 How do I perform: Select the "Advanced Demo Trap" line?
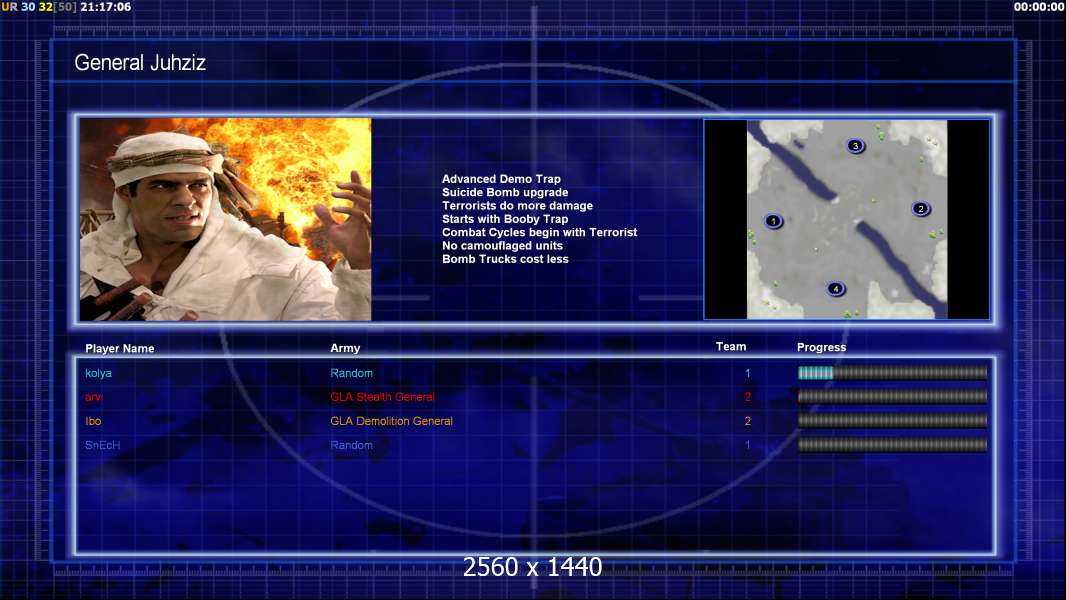click(x=501, y=179)
